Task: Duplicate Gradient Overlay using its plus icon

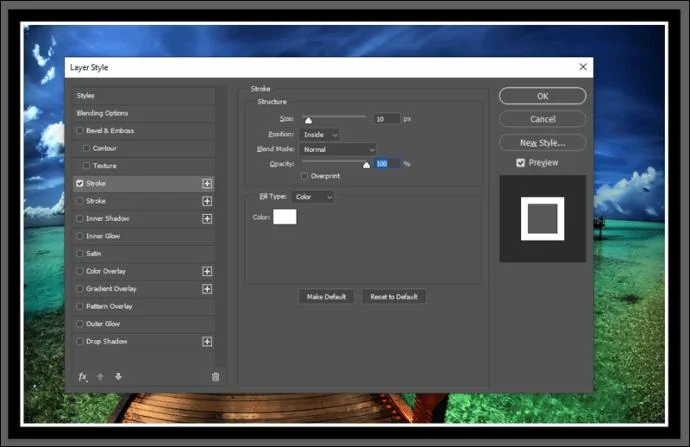Action: coord(207,289)
